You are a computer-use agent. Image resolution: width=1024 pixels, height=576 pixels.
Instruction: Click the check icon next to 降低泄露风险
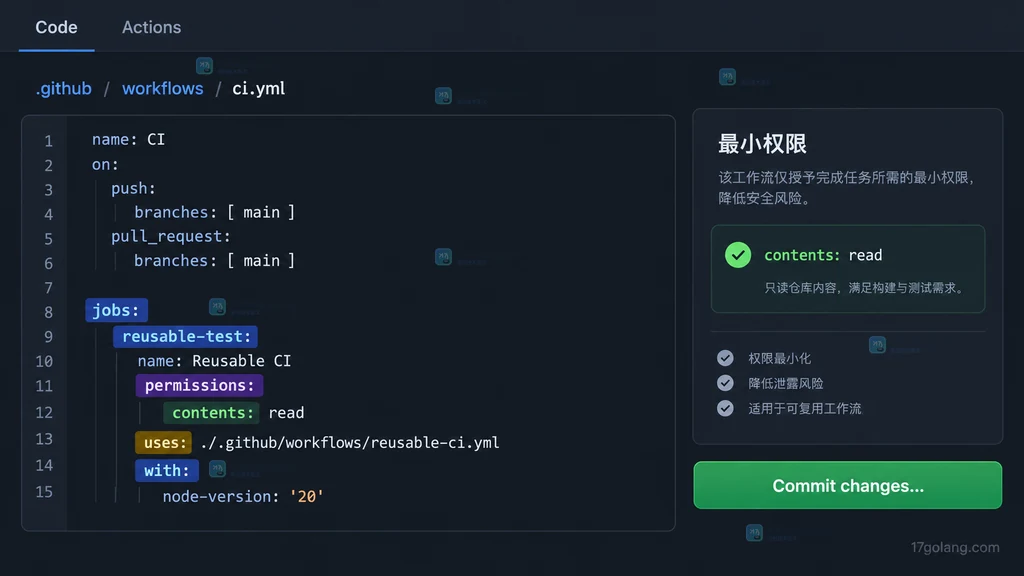pos(725,383)
